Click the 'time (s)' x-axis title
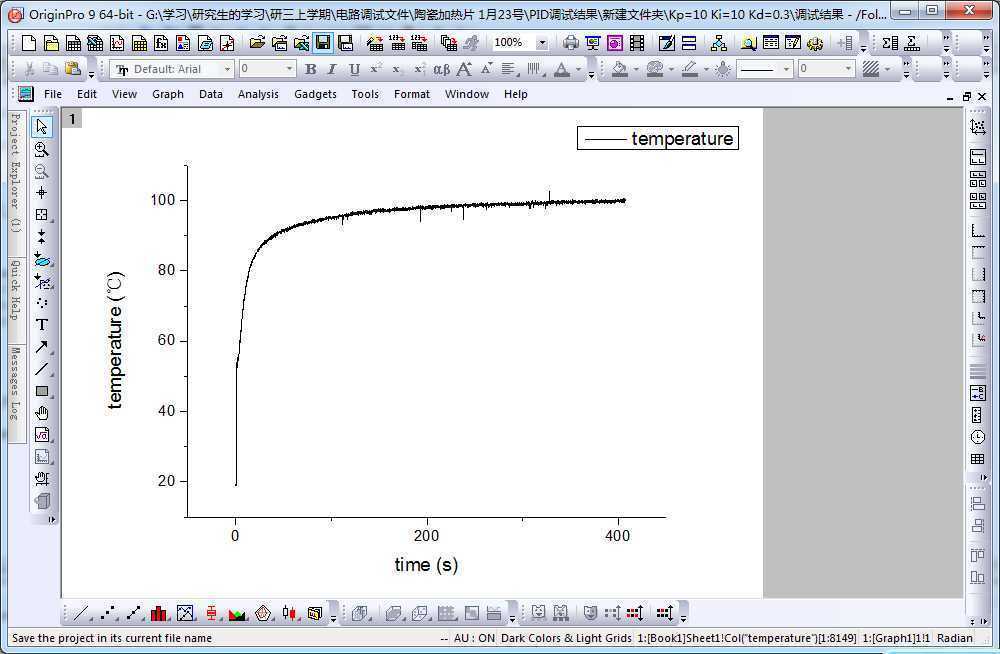The width and height of the screenshot is (1000, 654). [426, 565]
